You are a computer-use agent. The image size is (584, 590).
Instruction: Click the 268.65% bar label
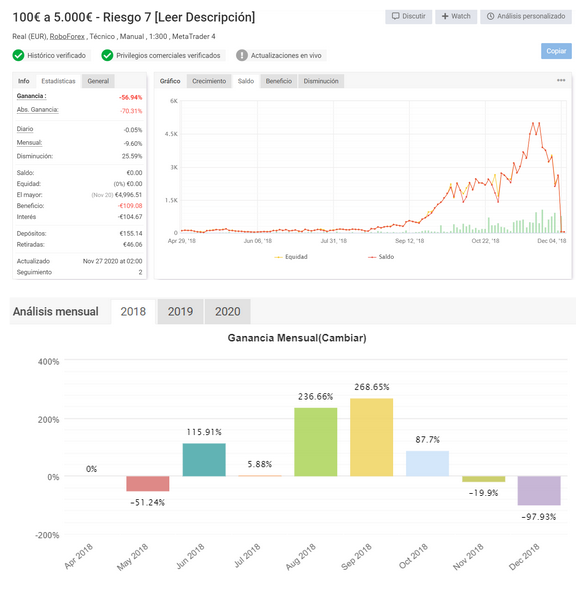pyautogui.click(x=372, y=387)
